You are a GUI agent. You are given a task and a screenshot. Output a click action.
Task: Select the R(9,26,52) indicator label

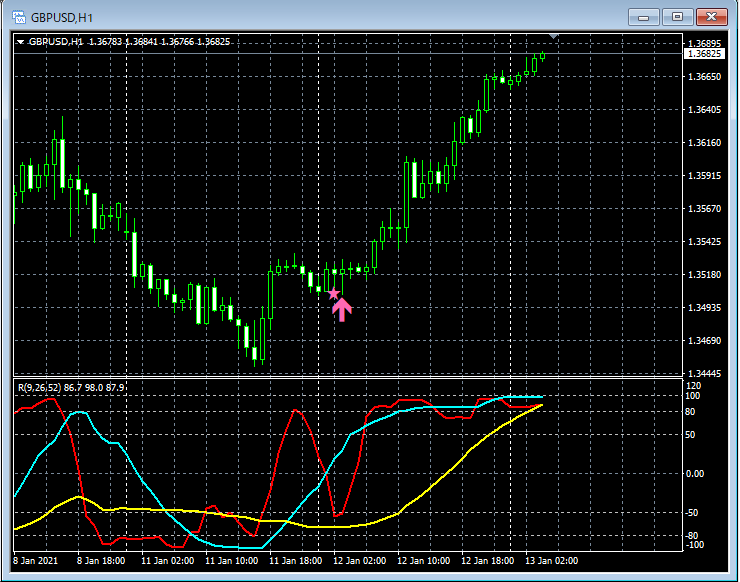point(36,386)
